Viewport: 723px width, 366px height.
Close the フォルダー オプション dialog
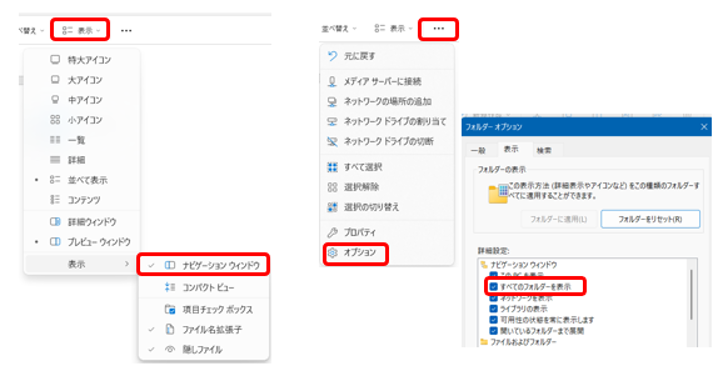tap(704, 127)
